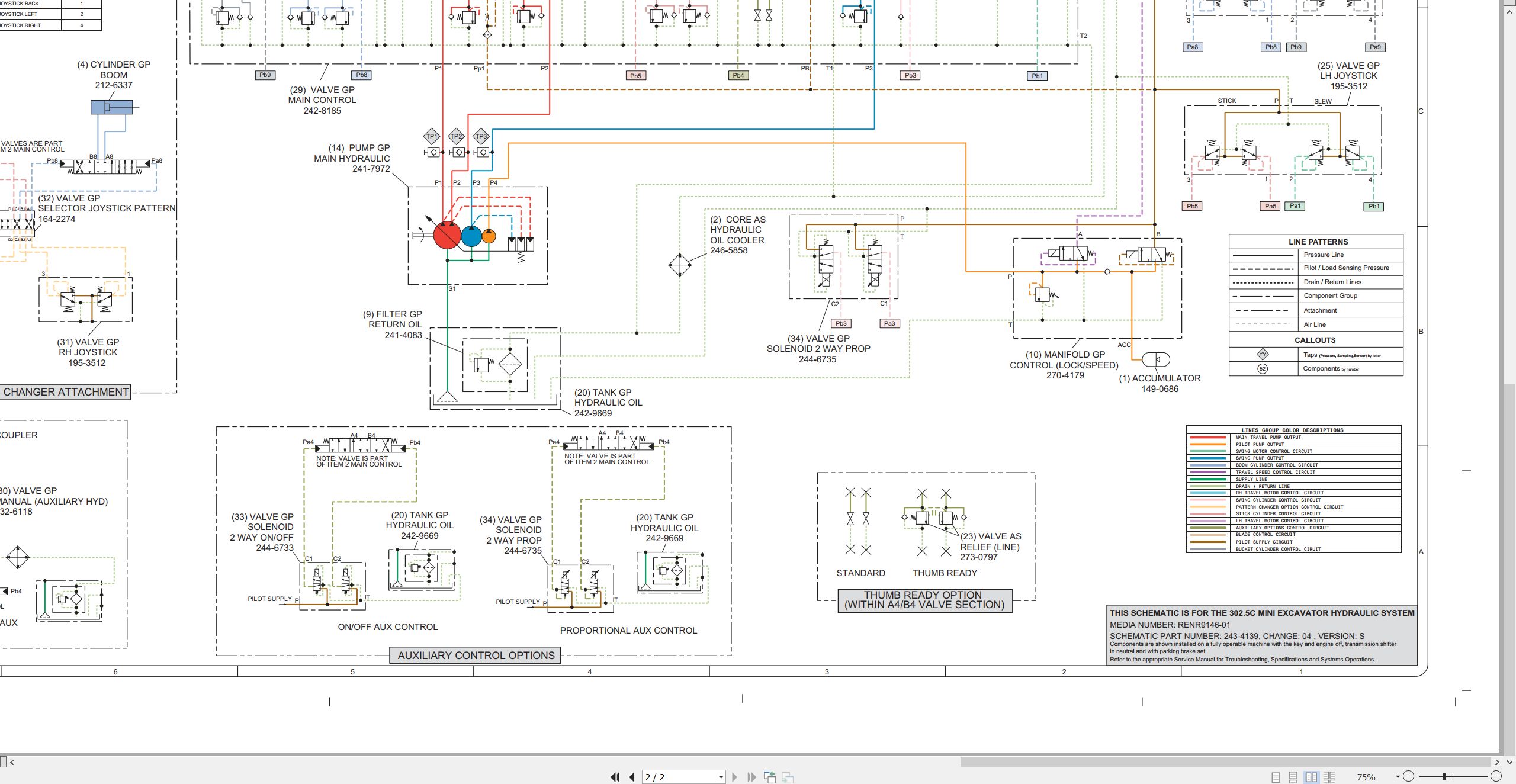Image resolution: width=1516 pixels, height=784 pixels.
Task: Click the 'Pilot / Load Sensing Pressure' legend row
Action: coord(1316,268)
